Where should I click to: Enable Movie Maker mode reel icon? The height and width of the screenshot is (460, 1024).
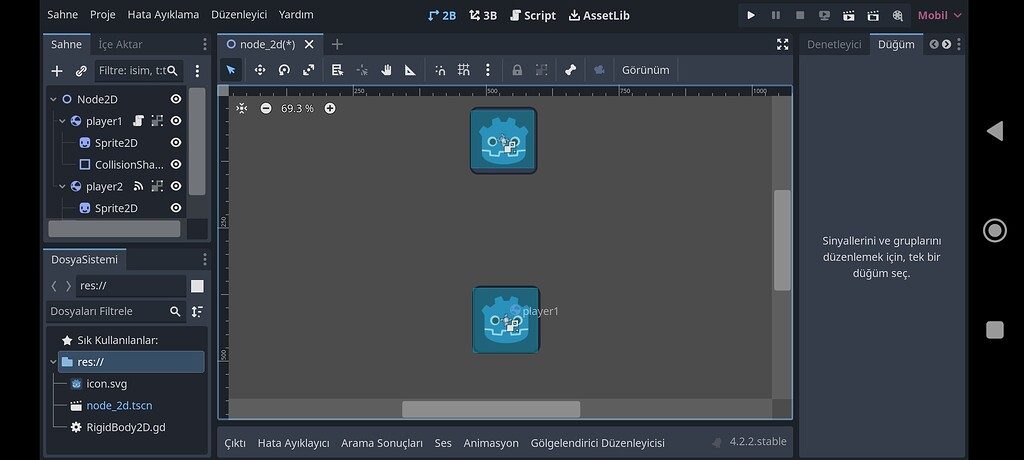point(897,15)
